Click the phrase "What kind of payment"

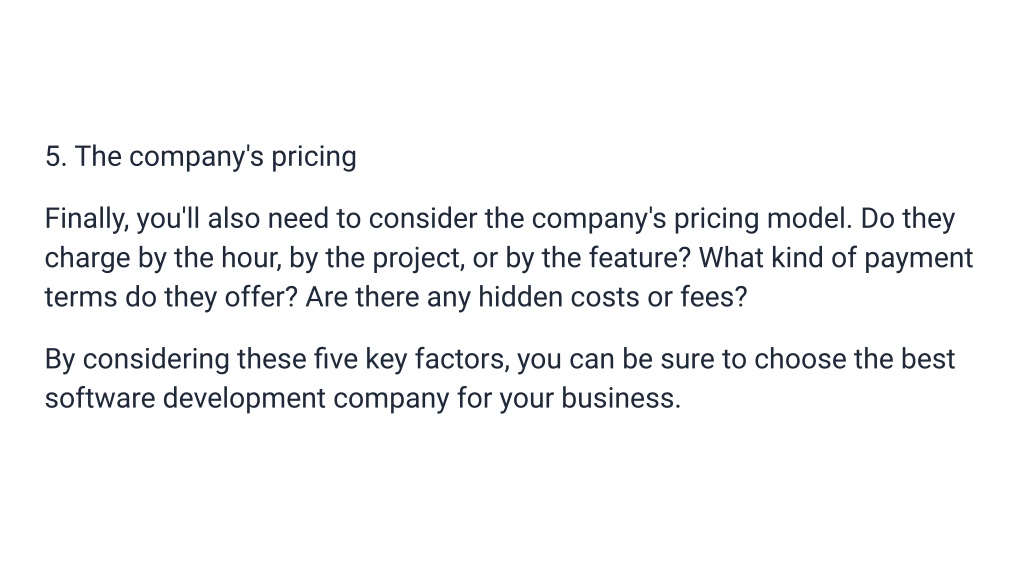(836, 258)
